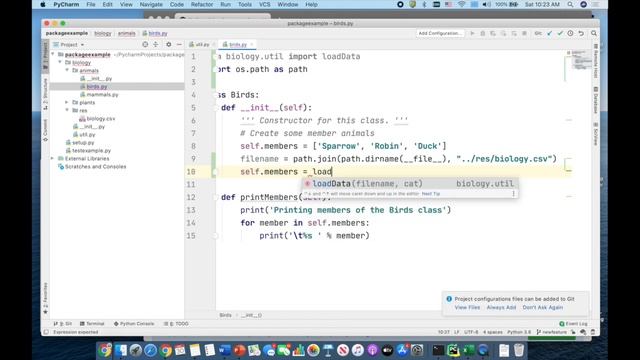Select the birds.py editor tab

pyautogui.click(x=238, y=44)
